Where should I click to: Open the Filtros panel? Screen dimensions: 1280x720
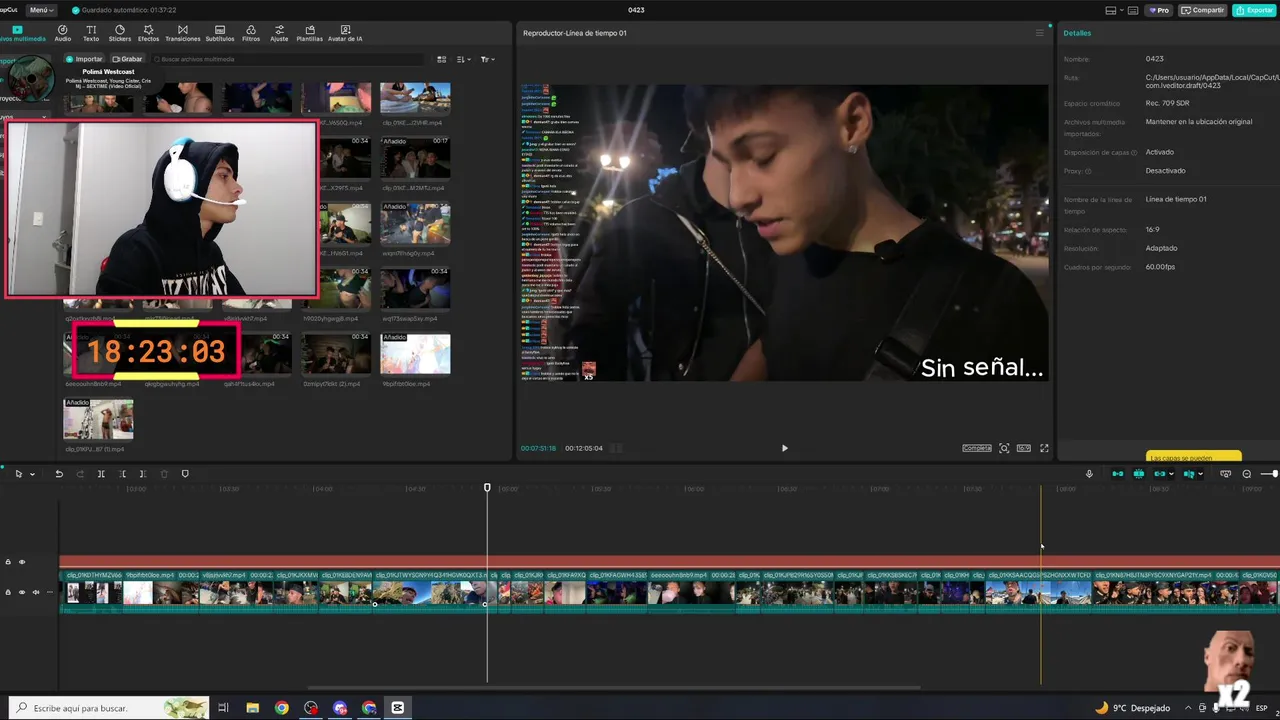[x=251, y=33]
